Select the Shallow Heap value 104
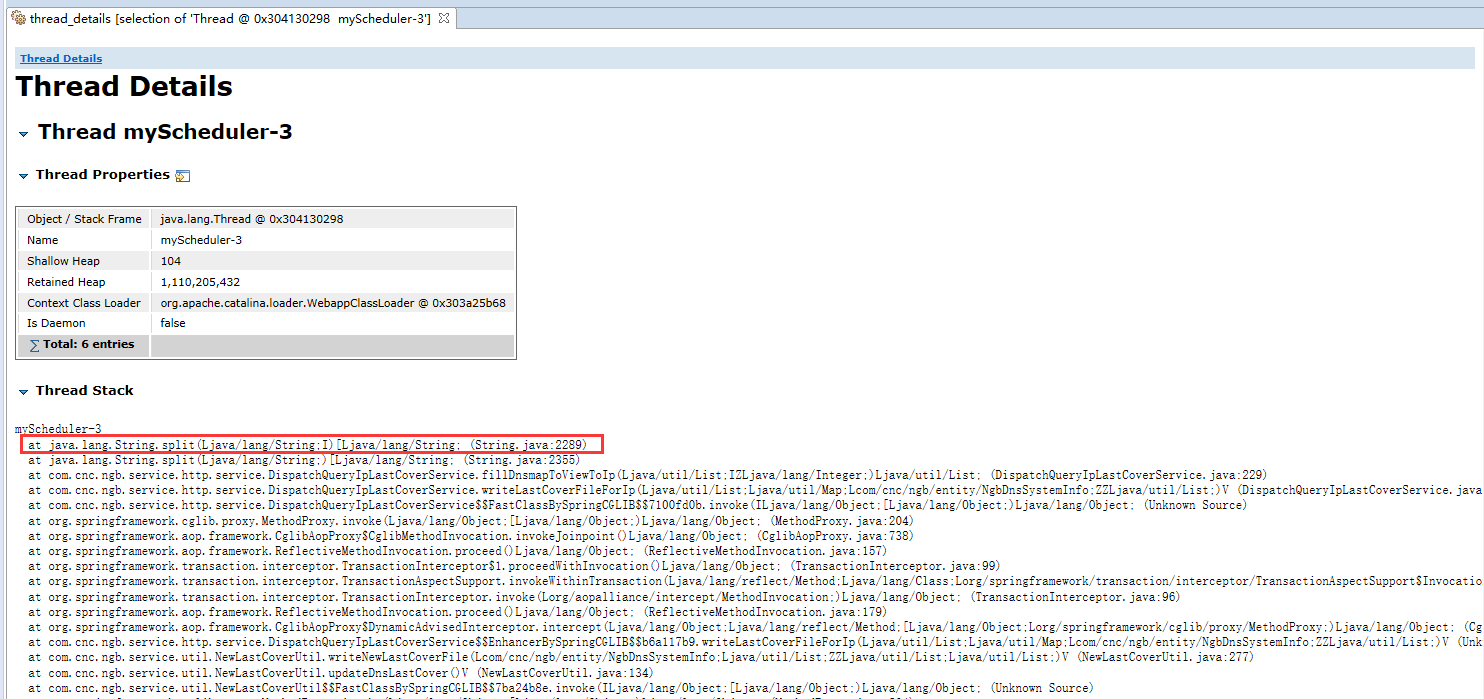This screenshot has height=699, width=1484. pos(170,261)
